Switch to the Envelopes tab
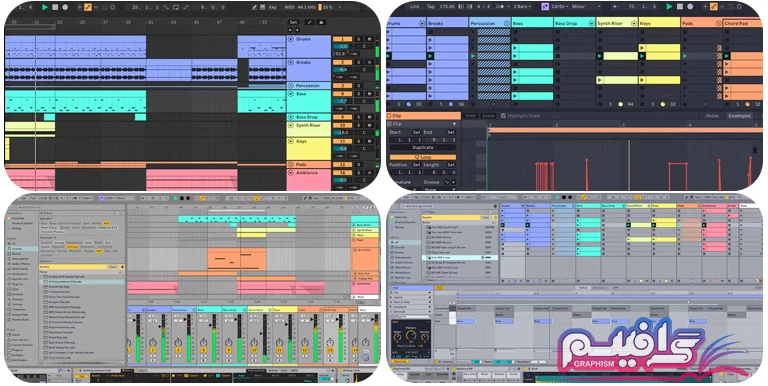768x386 pixels. pos(739,116)
